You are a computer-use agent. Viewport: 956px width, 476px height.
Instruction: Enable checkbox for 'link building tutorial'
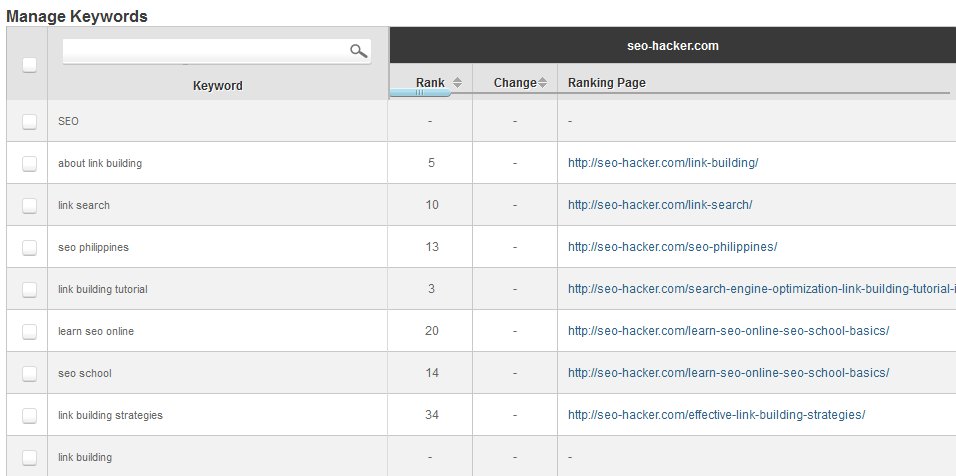(29, 289)
